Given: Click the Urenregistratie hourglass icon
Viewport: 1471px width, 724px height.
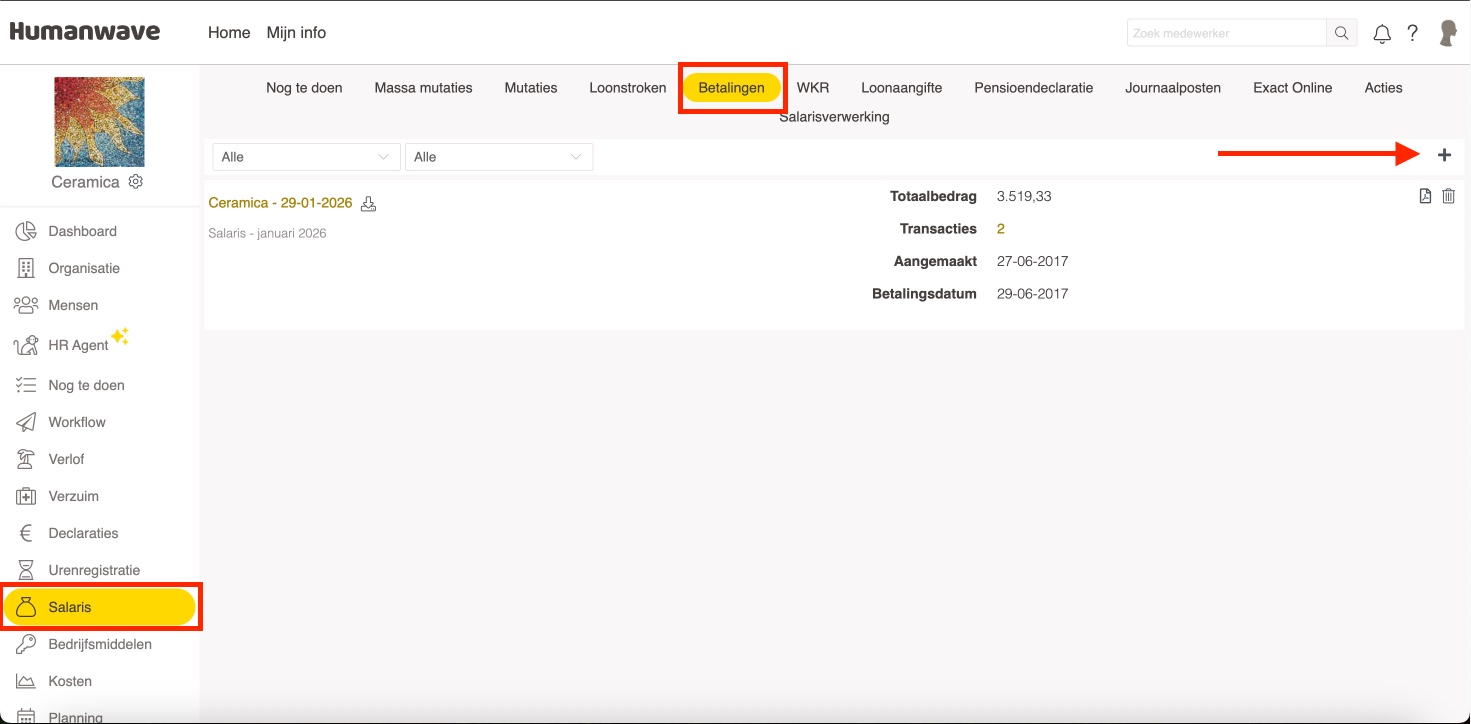Looking at the screenshot, I should click(x=26, y=570).
